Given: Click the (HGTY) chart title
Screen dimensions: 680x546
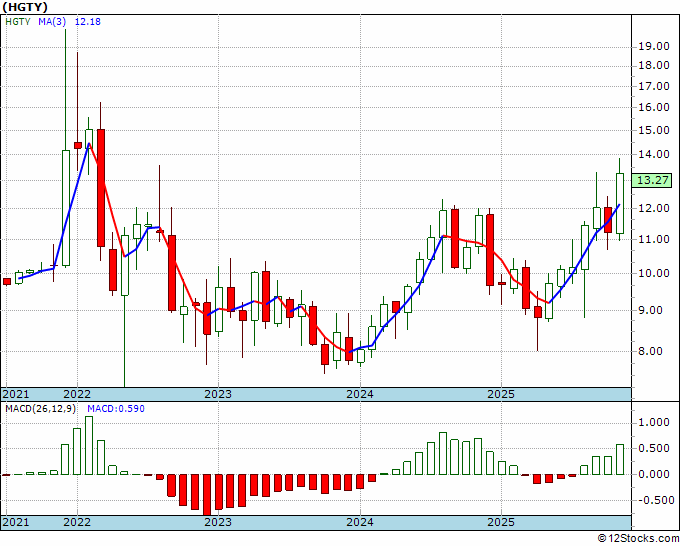Looking at the screenshot, I should click(x=25, y=7).
